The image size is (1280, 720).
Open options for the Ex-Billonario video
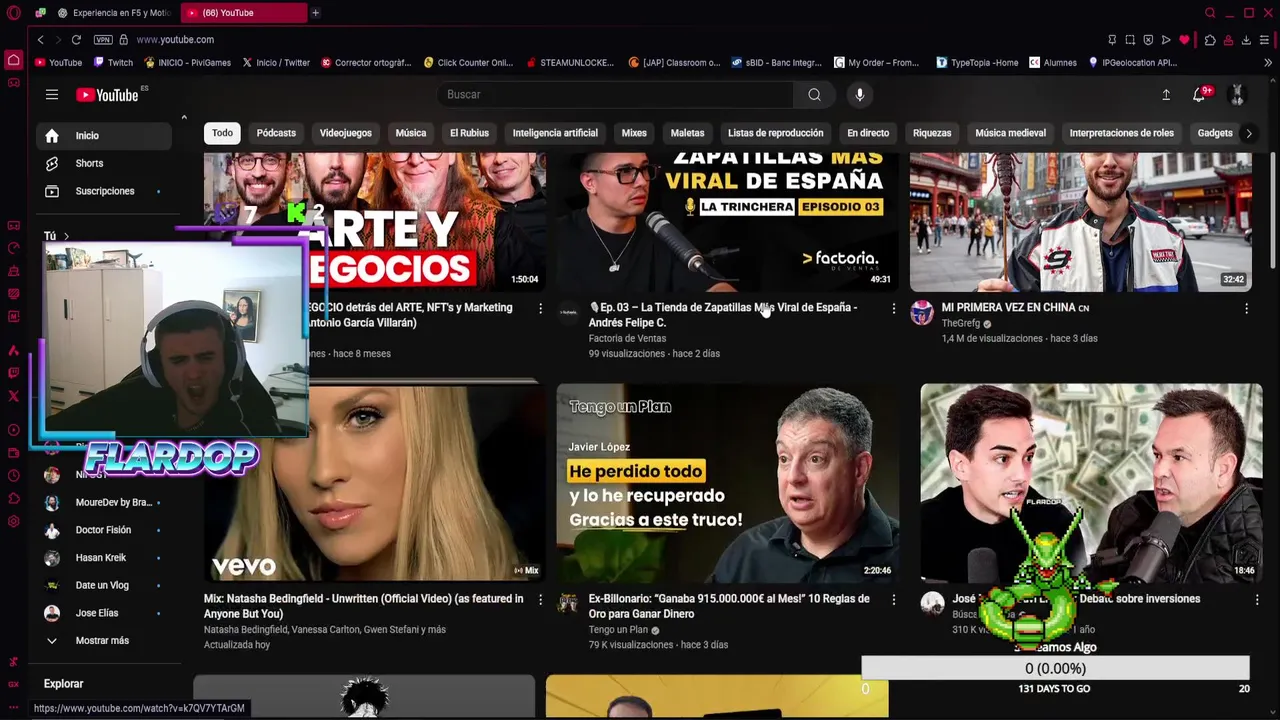pyautogui.click(x=894, y=600)
